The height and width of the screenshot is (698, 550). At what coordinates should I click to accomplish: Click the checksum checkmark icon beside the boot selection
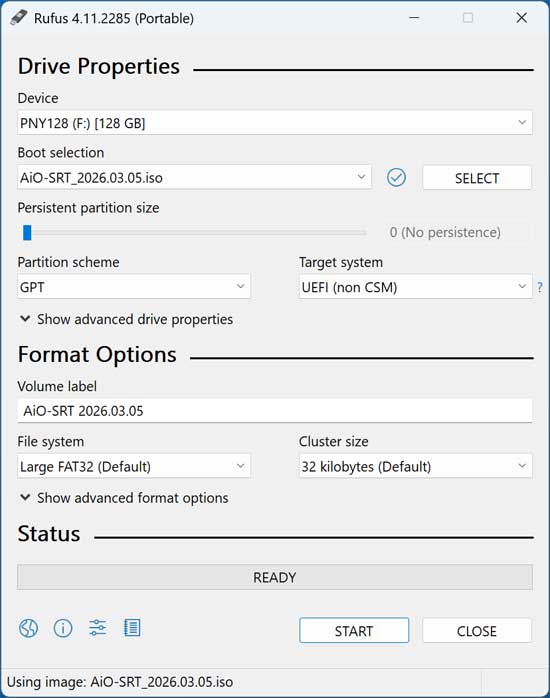pyautogui.click(x=396, y=178)
